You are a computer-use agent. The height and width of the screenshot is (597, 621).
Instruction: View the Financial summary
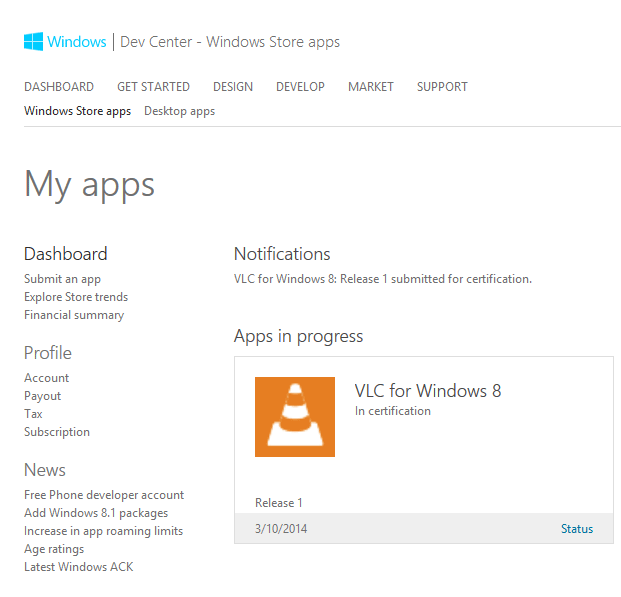pyautogui.click(x=74, y=315)
